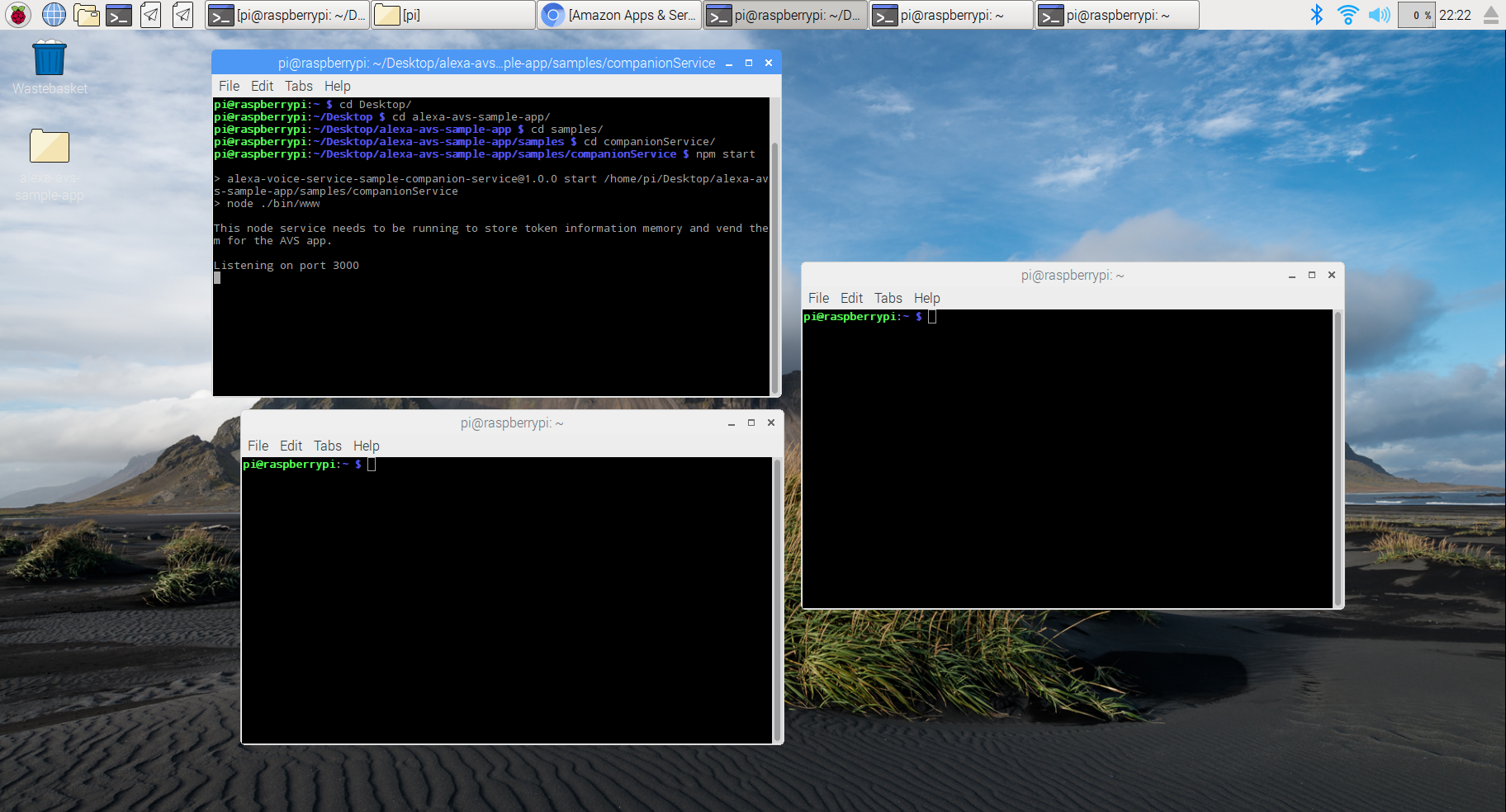The image size is (1506, 812).
Task: Toggle the Wi-Fi connection in the tray
Action: coord(1348,14)
